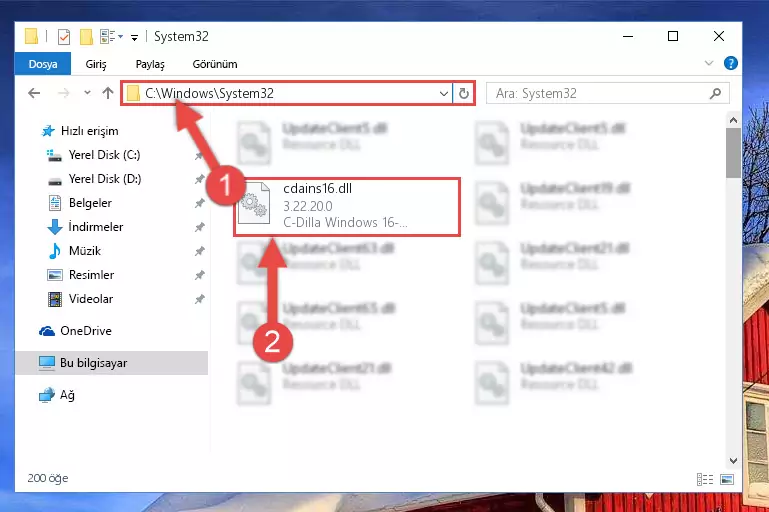Refresh the System32 folder
The image size is (769, 512).
coord(463,93)
